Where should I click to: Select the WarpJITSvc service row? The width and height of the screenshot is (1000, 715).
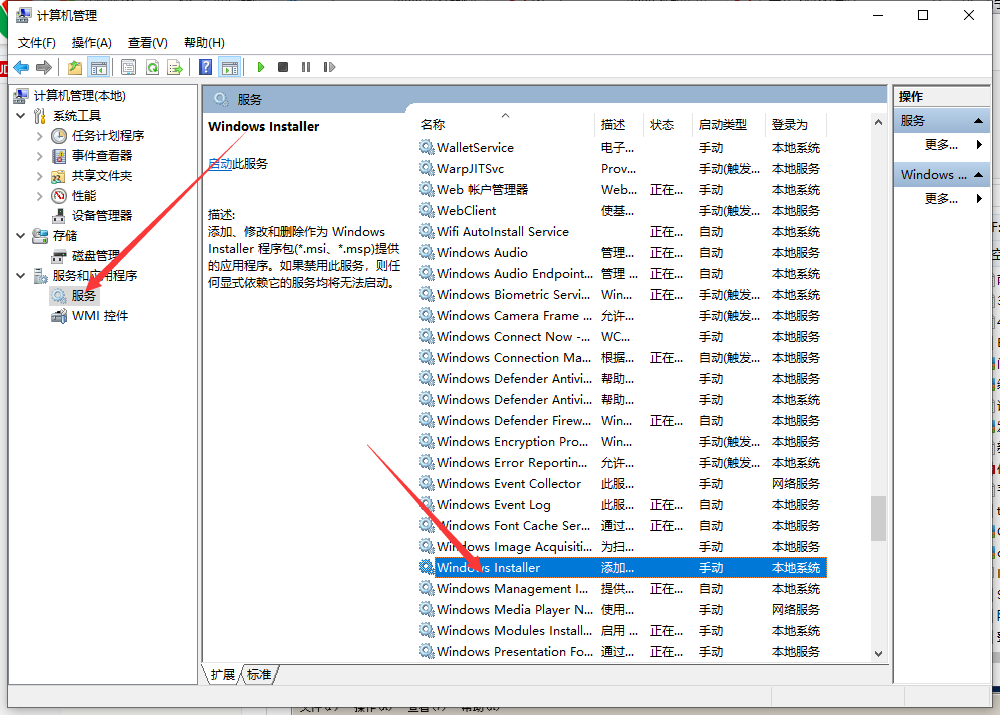pos(622,168)
